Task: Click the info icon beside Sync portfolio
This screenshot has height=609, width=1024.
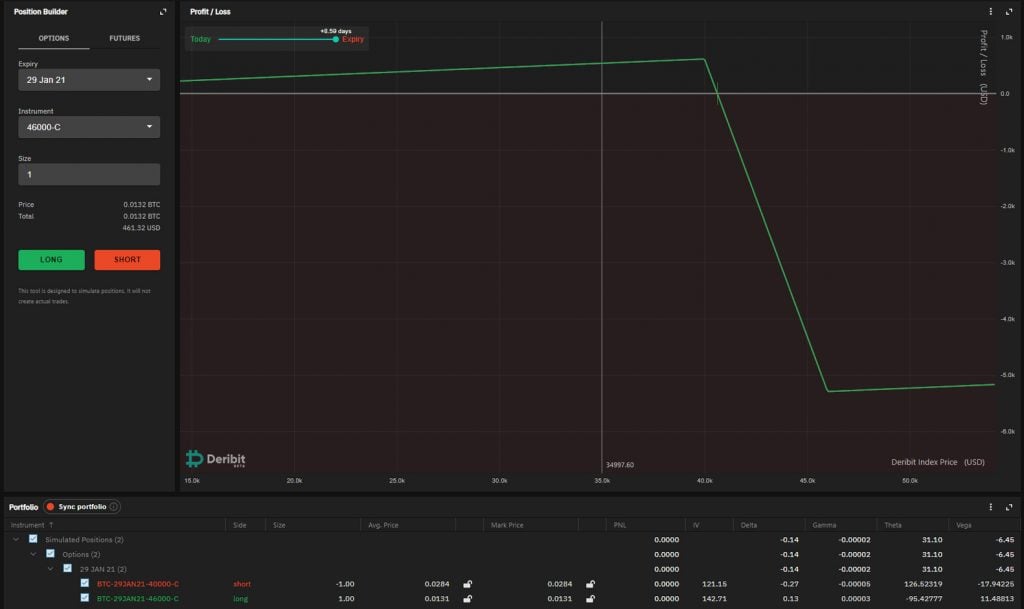Action: pyautogui.click(x=113, y=506)
